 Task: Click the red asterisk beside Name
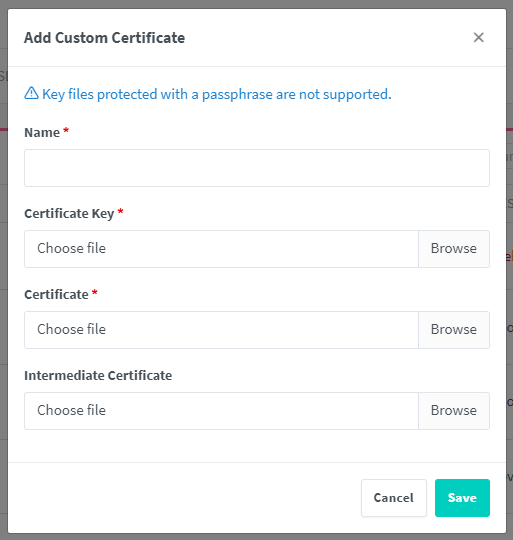tap(66, 131)
